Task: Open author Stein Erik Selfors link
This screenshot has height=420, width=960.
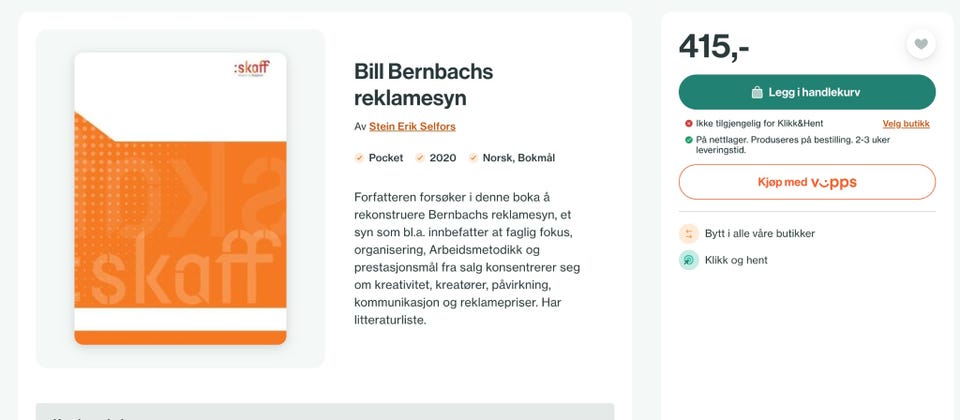Action: click(x=412, y=127)
